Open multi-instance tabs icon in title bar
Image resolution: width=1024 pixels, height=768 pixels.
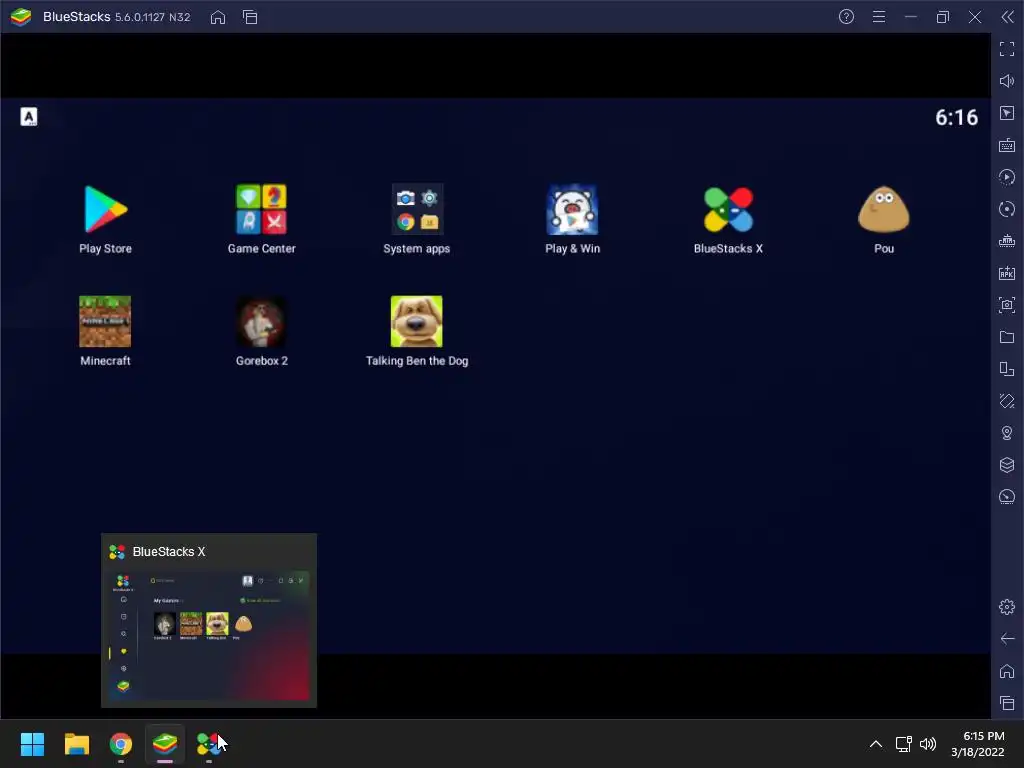[x=250, y=17]
